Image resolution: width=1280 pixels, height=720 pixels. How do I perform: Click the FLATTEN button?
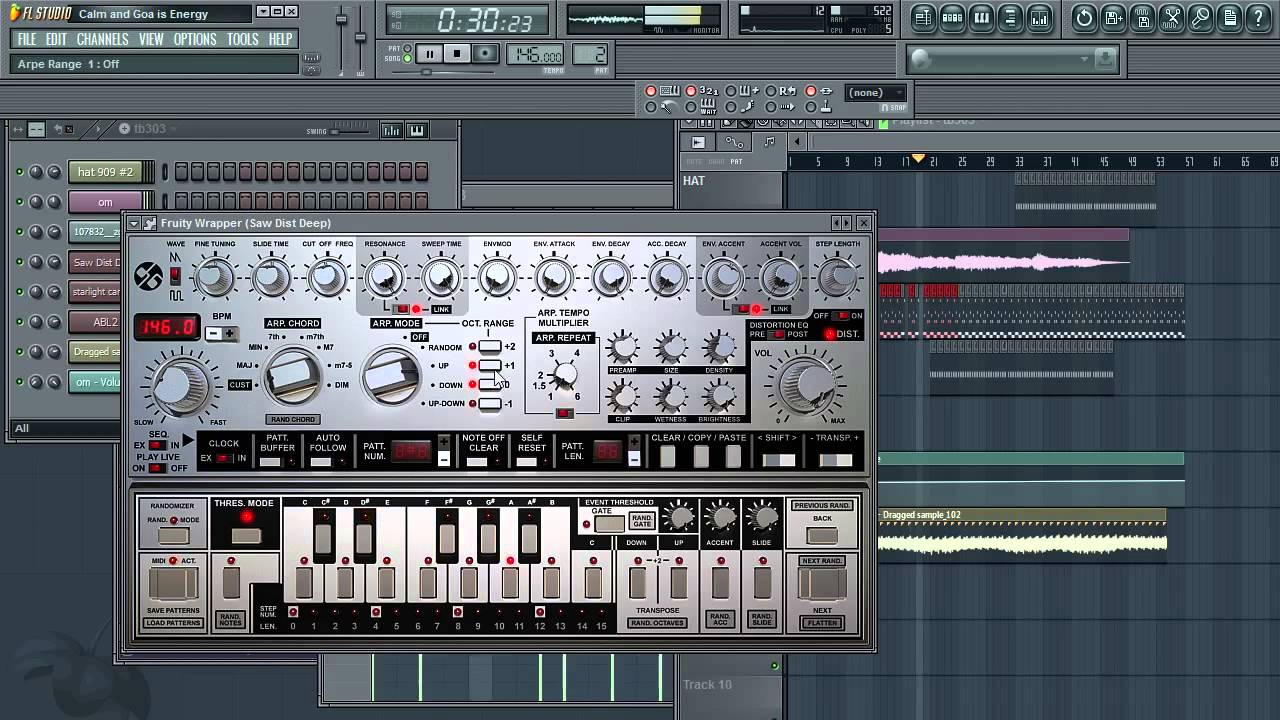tap(822, 623)
